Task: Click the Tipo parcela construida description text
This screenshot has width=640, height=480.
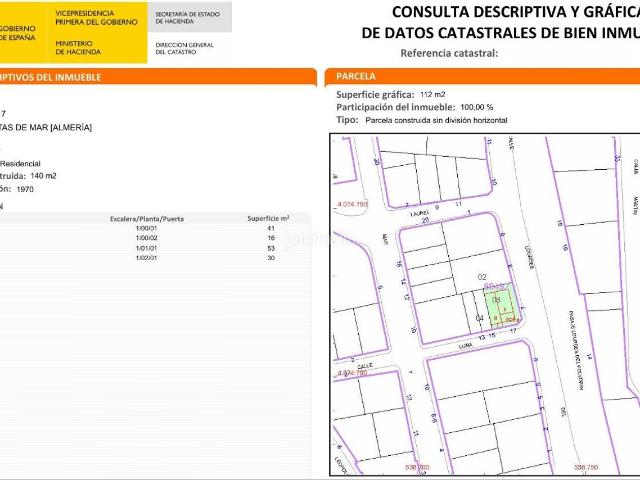Action: point(436,119)
